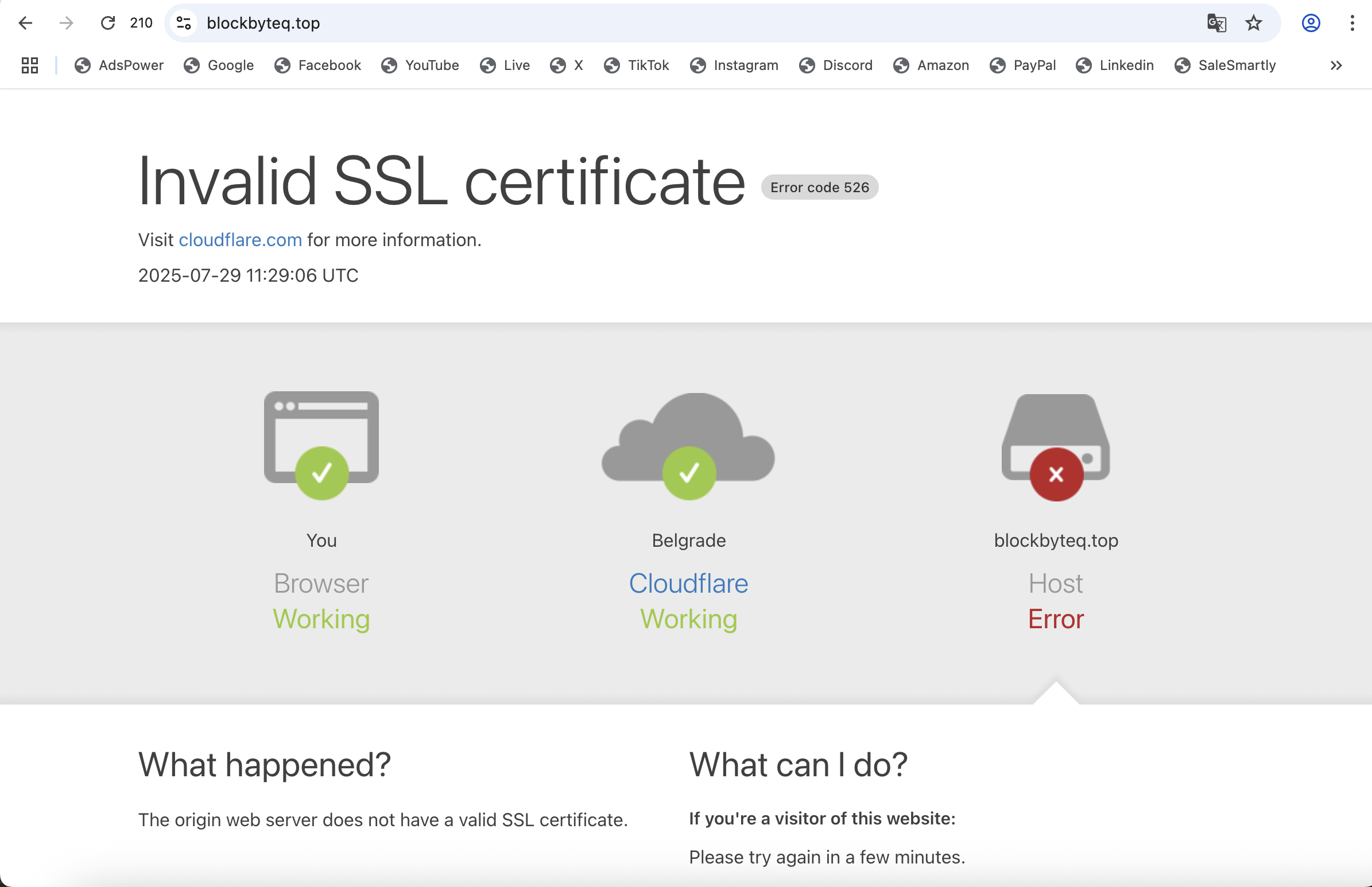This screenshot has height=887, width=1372.
Task: Click the What can I do? heading
Action: (x=798, y=765)
